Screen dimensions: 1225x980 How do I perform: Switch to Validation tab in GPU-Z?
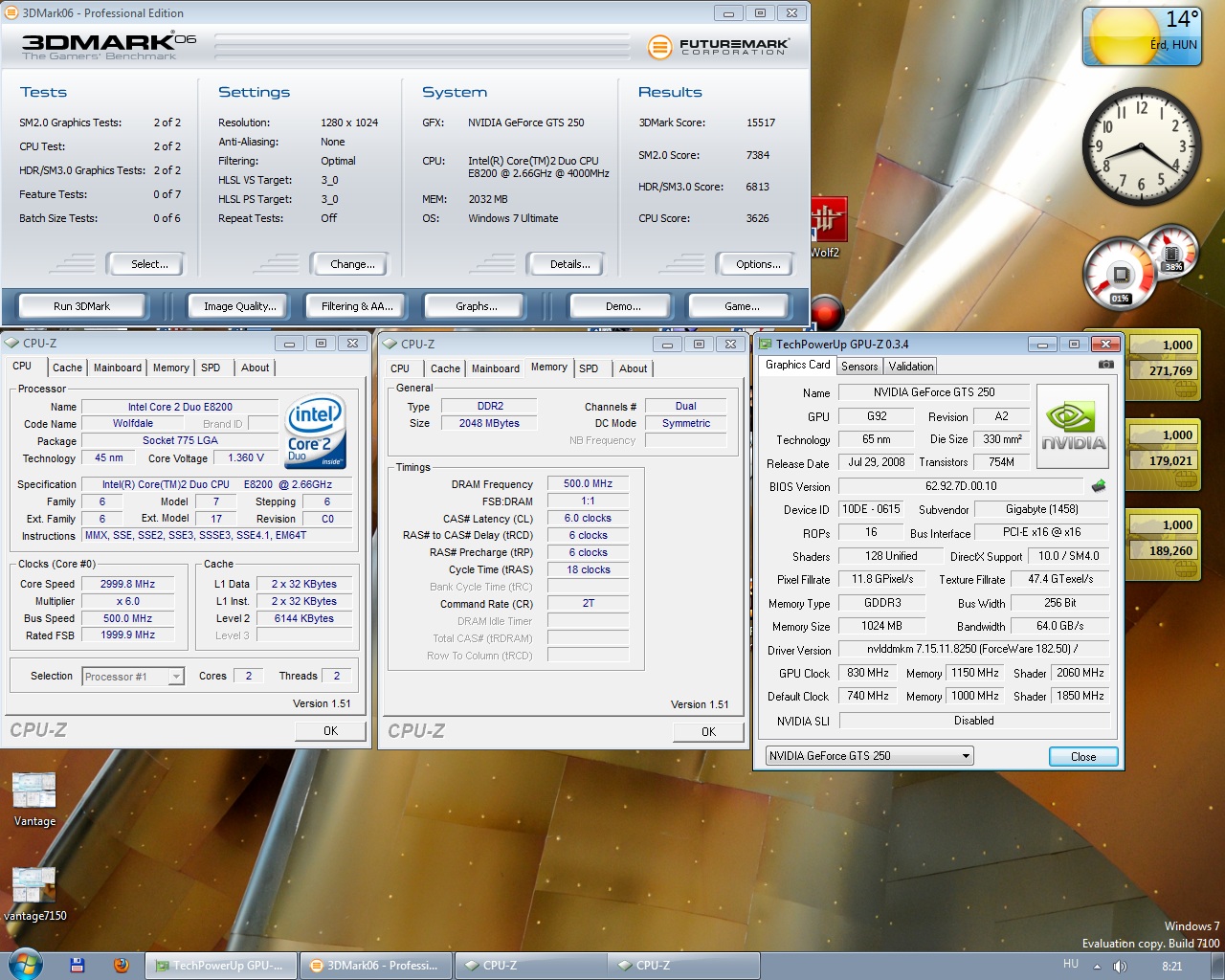click(911, 367)
